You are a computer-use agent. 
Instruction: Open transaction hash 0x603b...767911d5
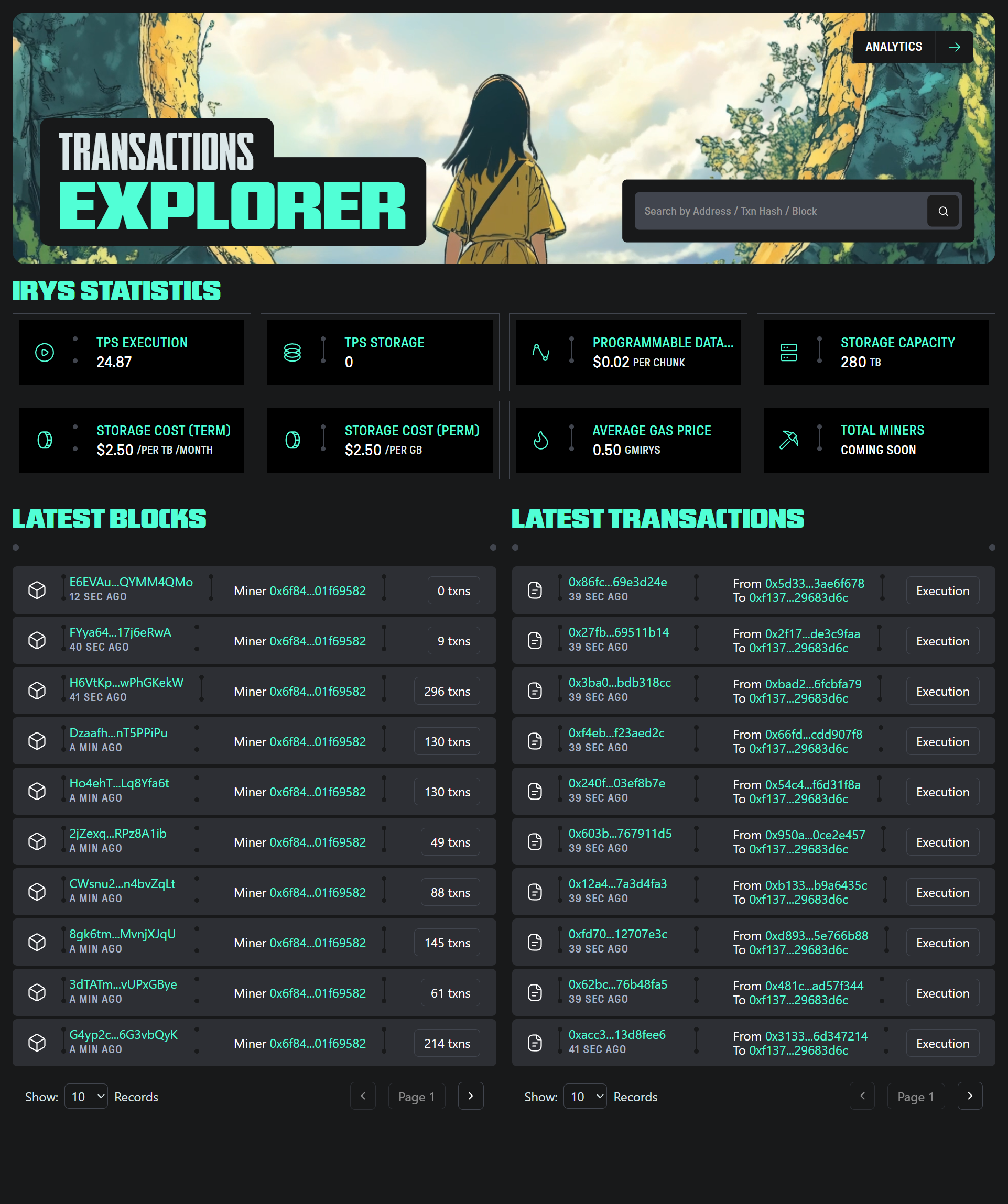click(620, 833)
